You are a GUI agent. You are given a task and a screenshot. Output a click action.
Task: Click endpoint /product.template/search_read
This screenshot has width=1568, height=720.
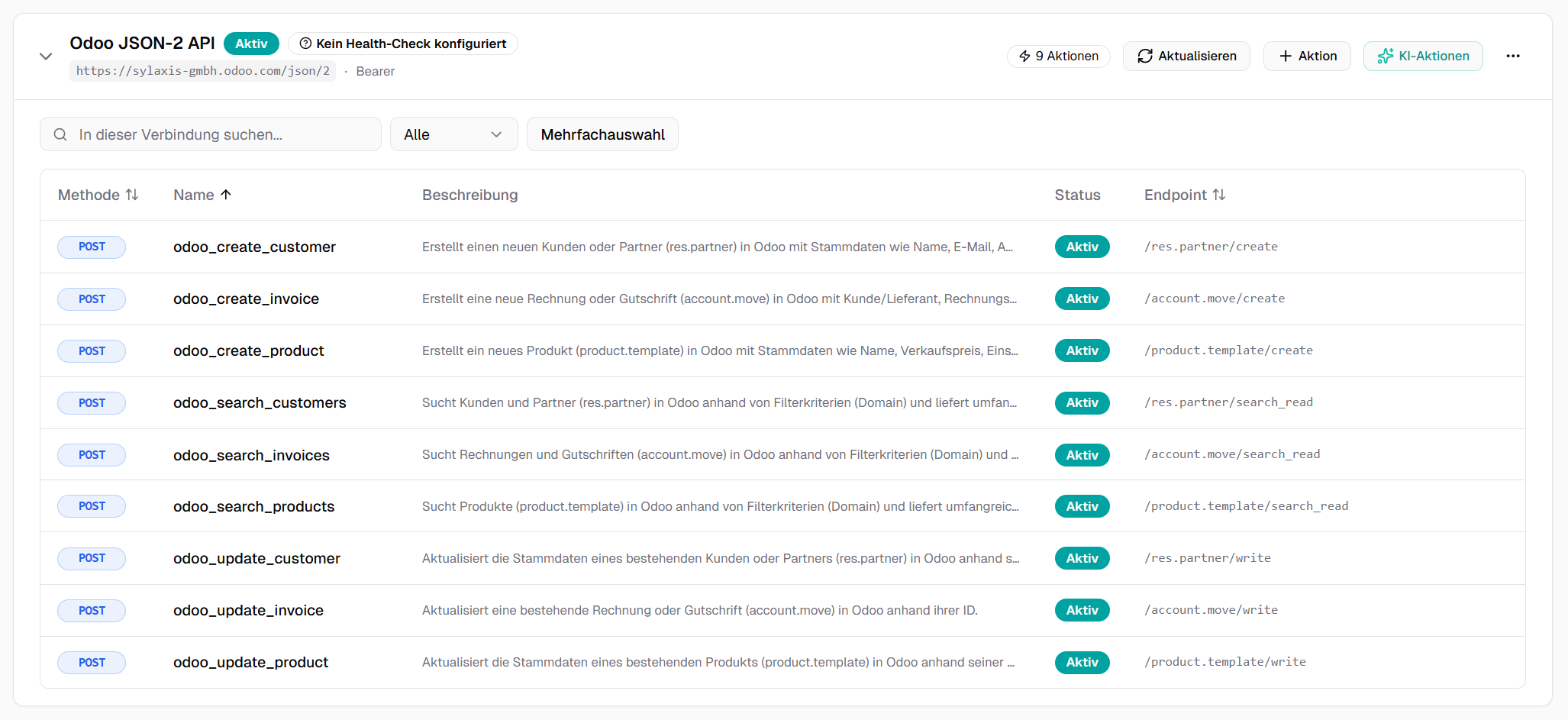(1246, 506)
